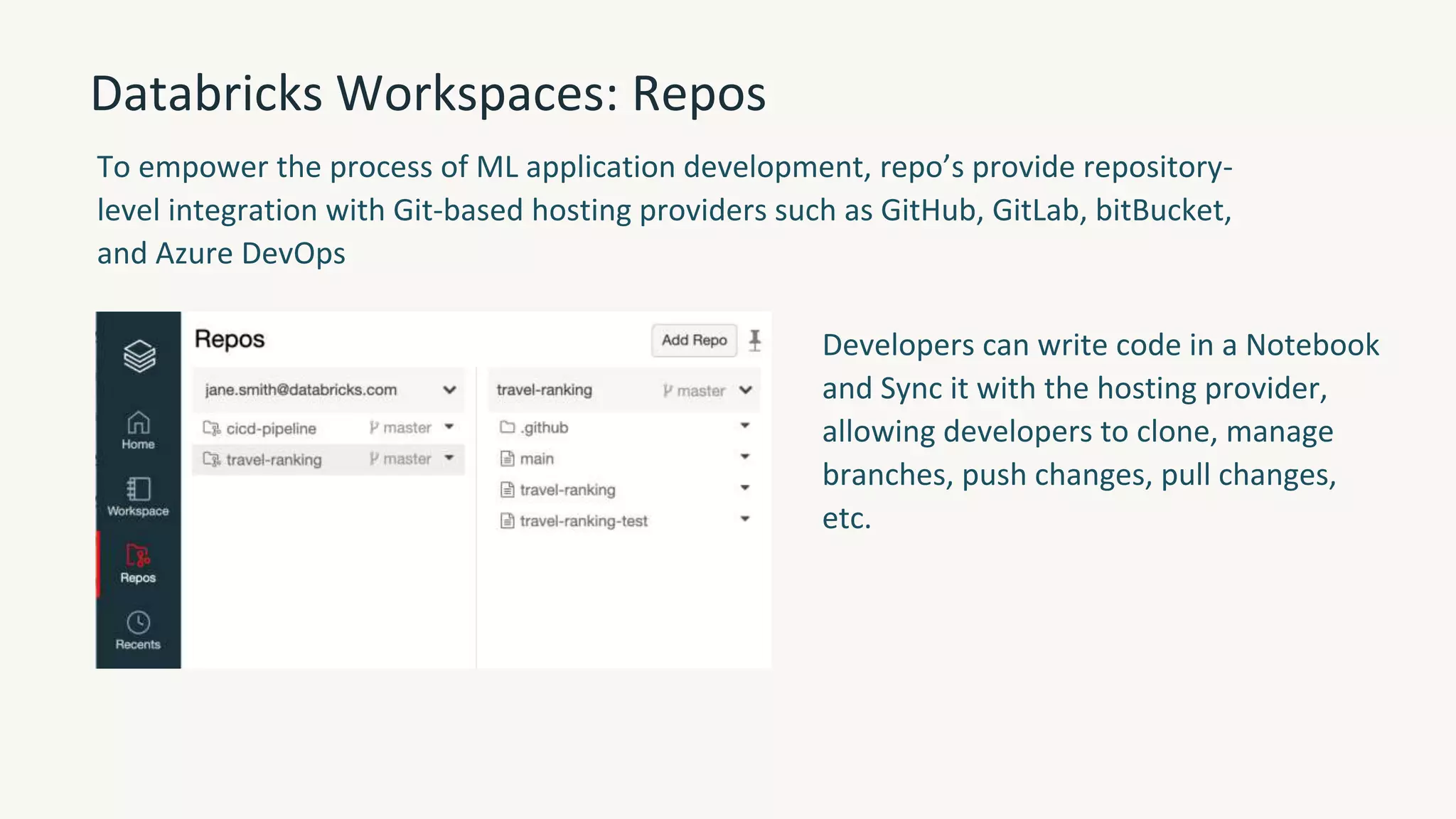Click the .github folder icon

(x=507, y=427)
